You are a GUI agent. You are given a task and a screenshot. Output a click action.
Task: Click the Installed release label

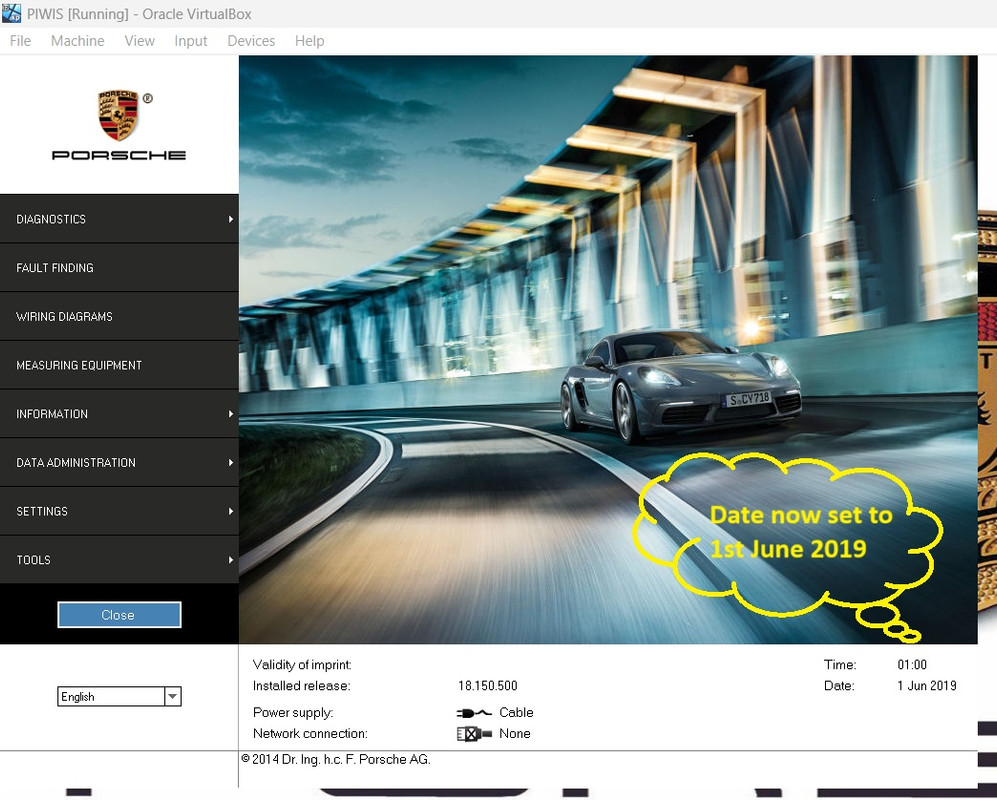point(301,686)
